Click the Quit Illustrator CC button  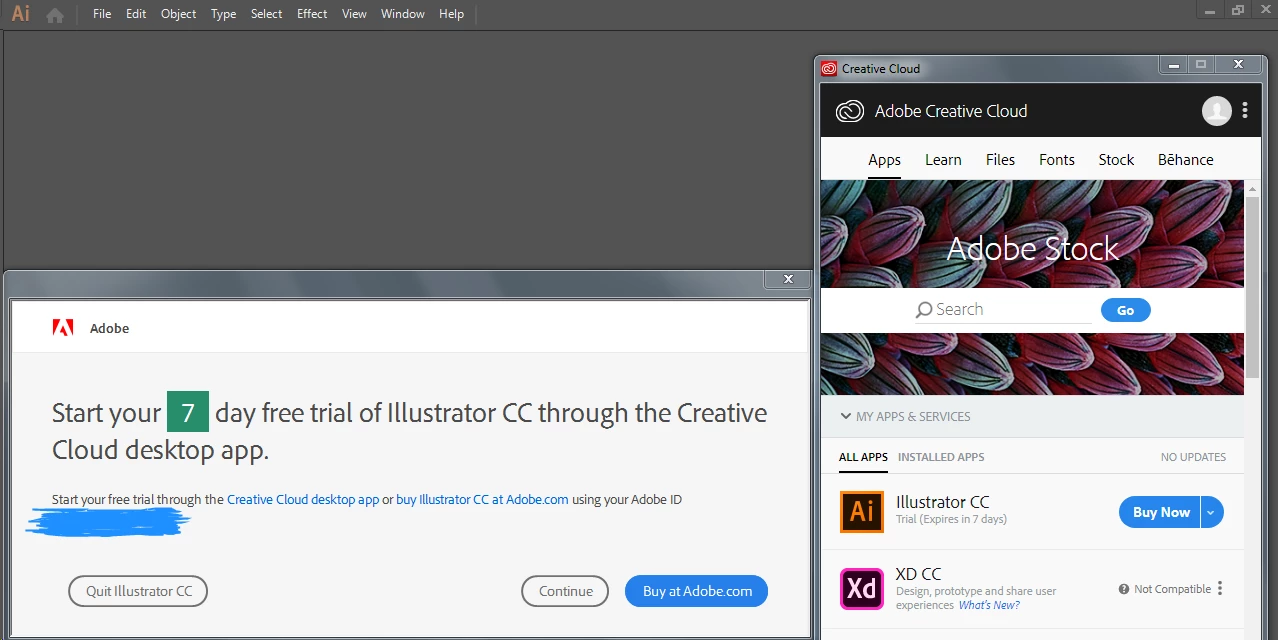click(138, 591)
